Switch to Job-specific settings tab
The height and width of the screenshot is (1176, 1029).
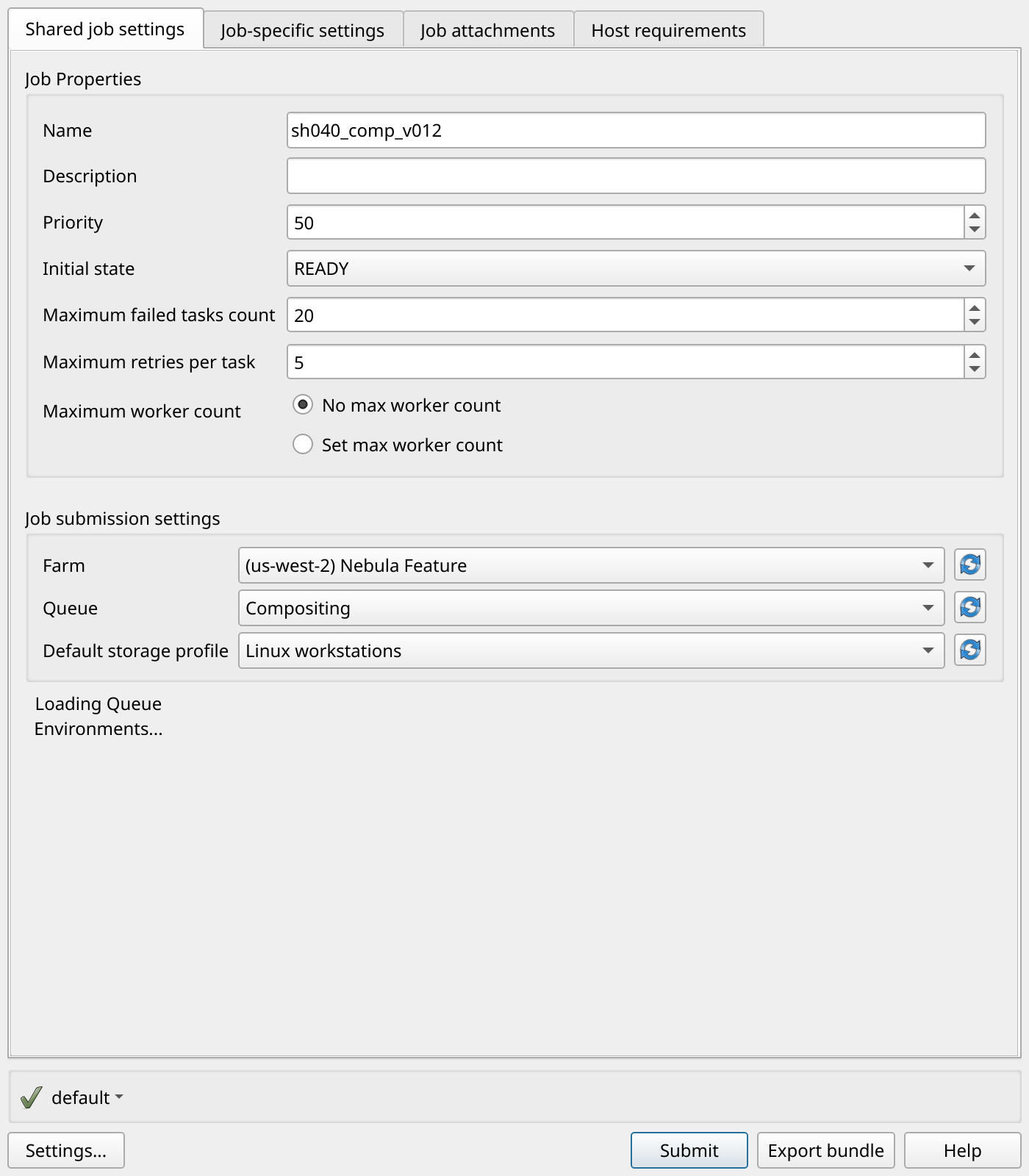pos(303,30)
